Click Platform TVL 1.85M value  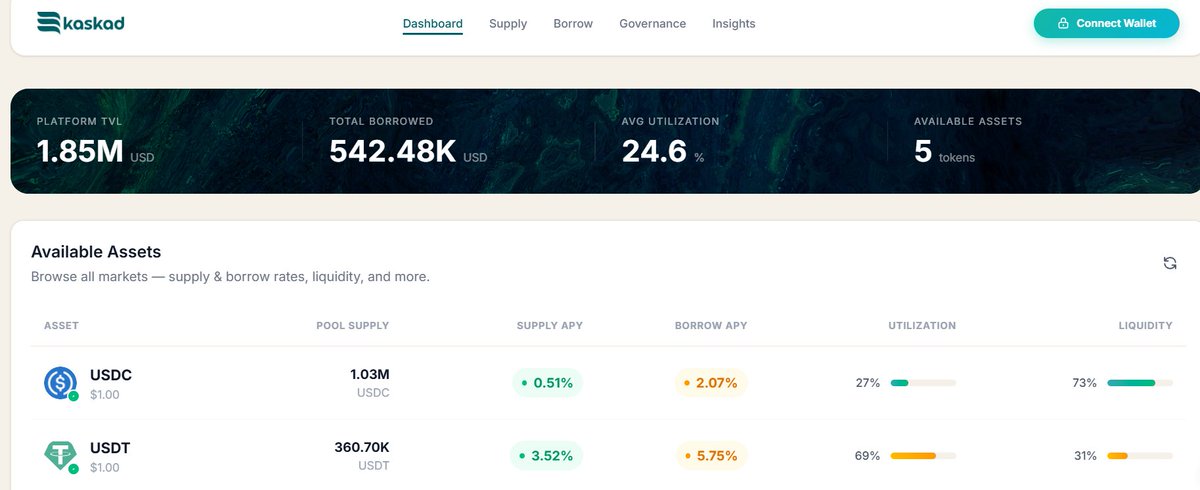(x=80, y=151)
